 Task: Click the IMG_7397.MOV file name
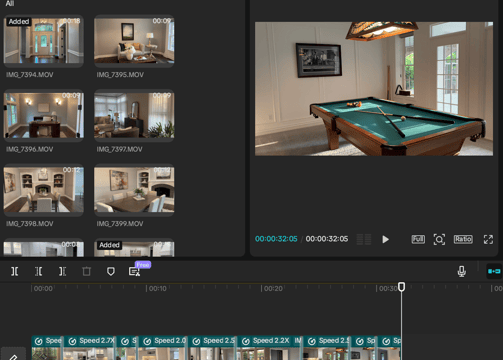120,149
